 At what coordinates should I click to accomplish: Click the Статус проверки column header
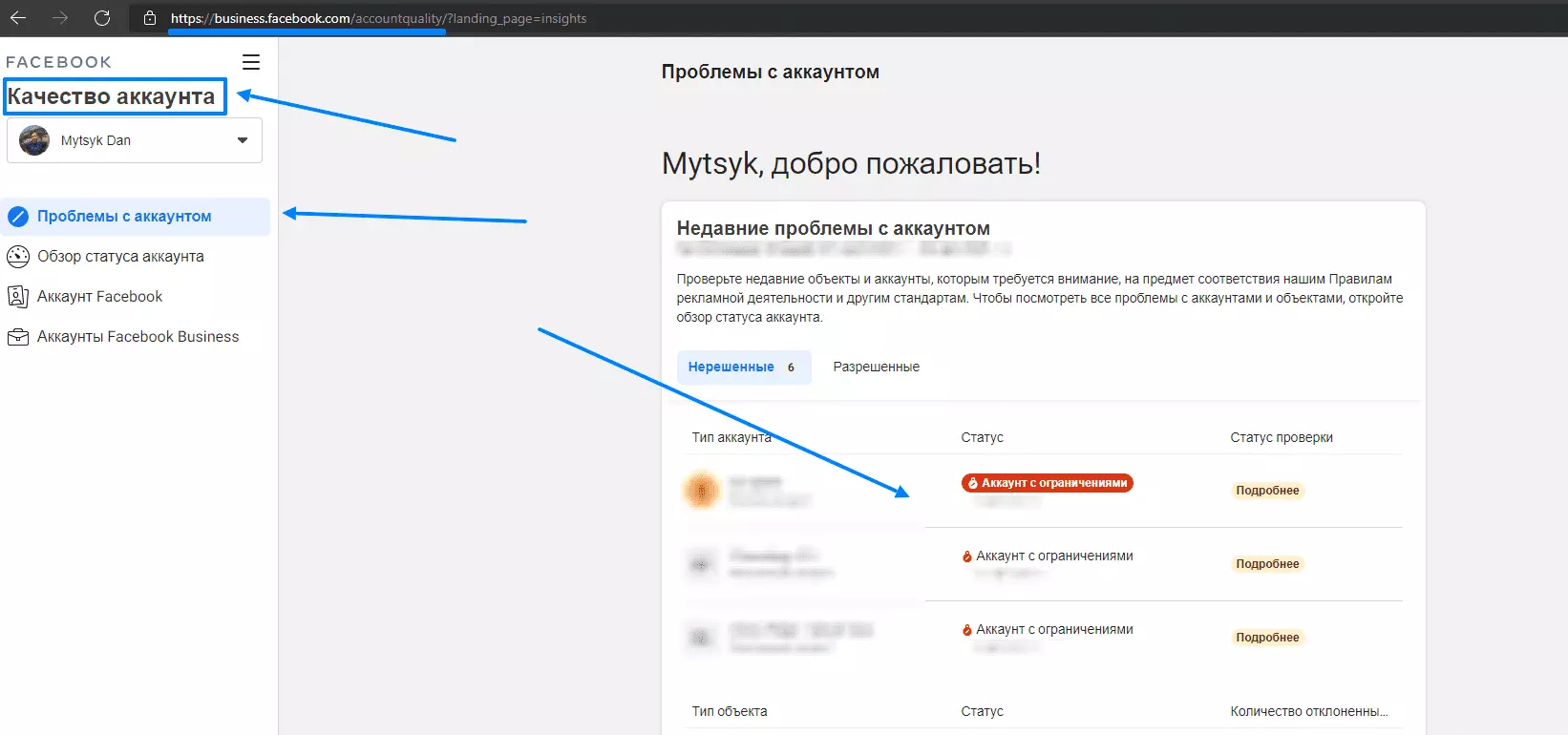tap(1282, 437)
